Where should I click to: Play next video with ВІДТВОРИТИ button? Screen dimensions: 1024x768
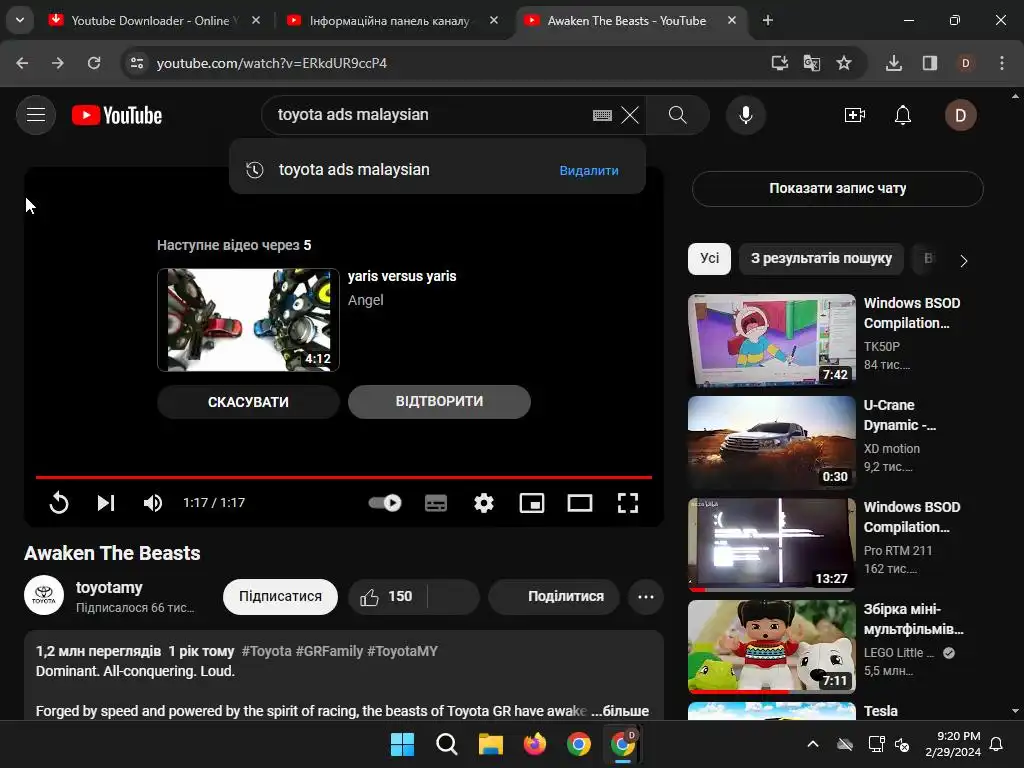(439, 402)
